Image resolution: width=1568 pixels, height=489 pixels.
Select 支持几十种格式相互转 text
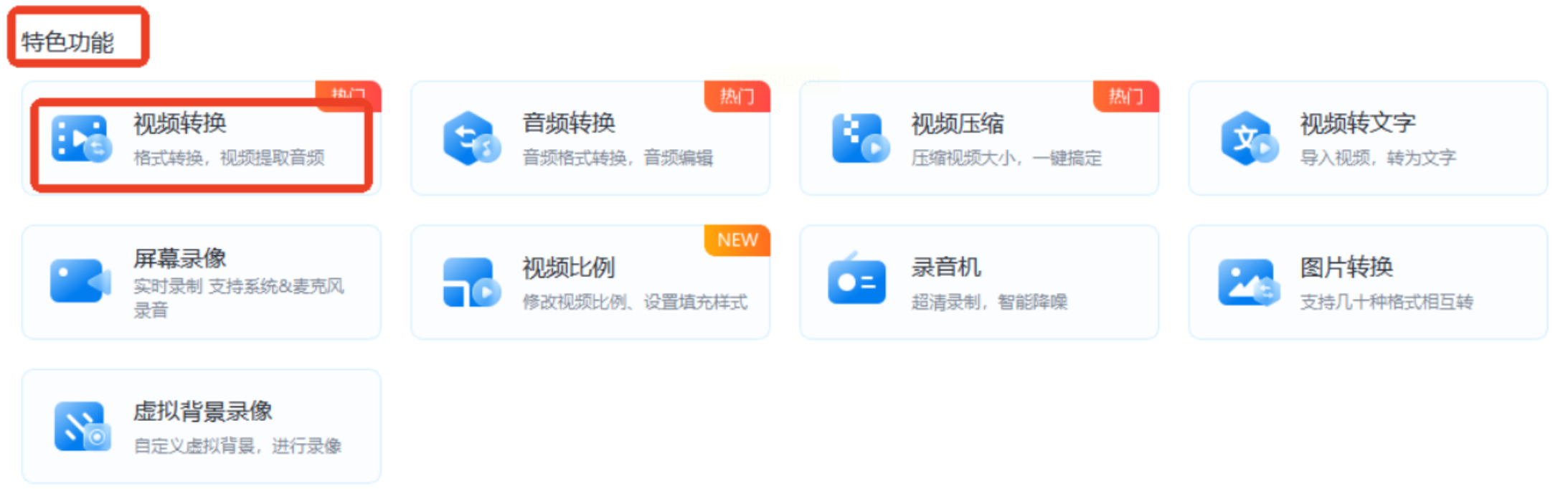point(1387,302)
